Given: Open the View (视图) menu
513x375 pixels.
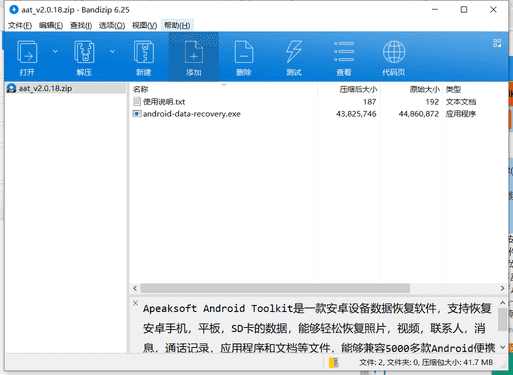Looking at the screenshot, I should click(x=144, y=25).
